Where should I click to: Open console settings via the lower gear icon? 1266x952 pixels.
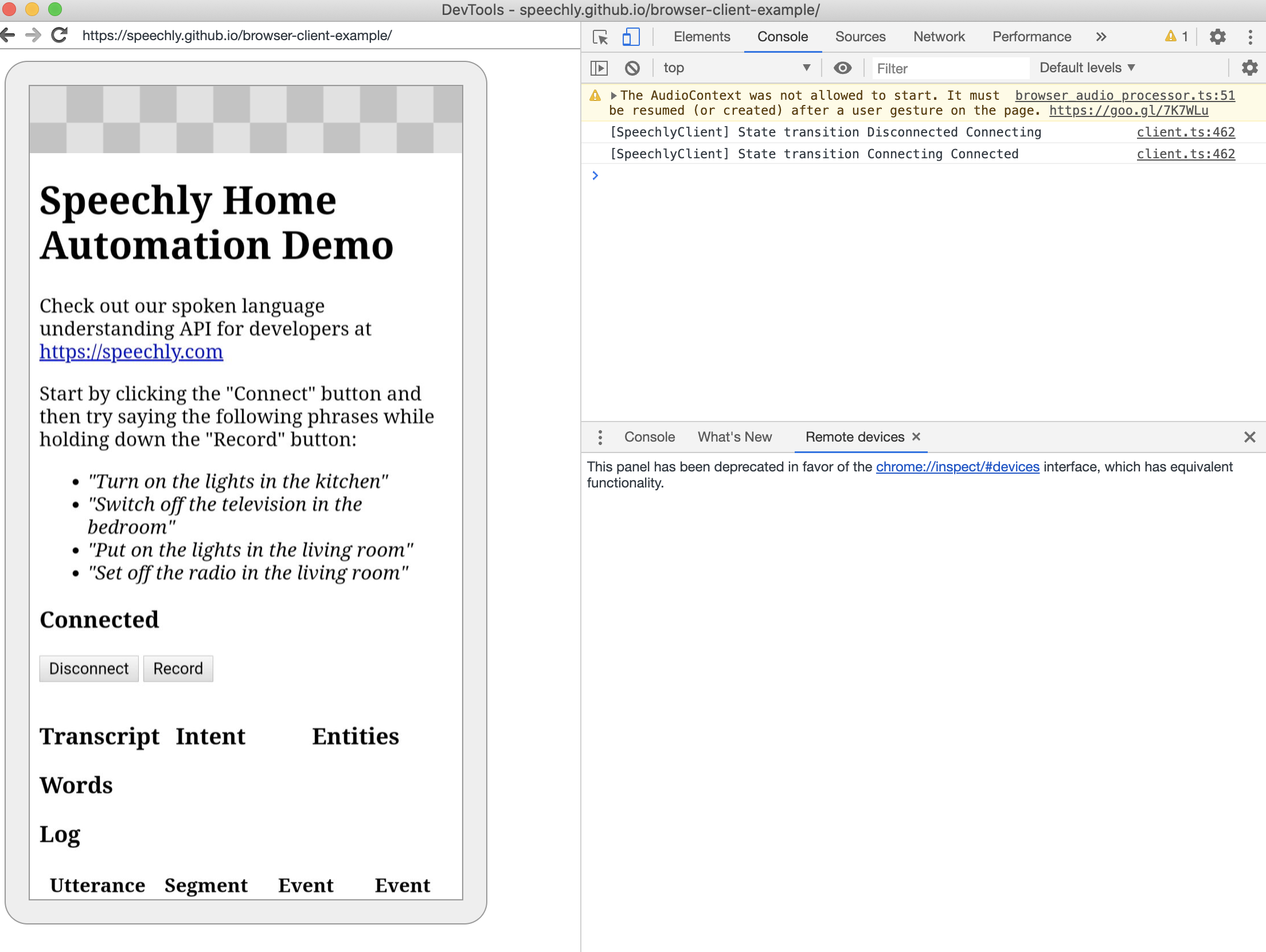click(1251, 69)
